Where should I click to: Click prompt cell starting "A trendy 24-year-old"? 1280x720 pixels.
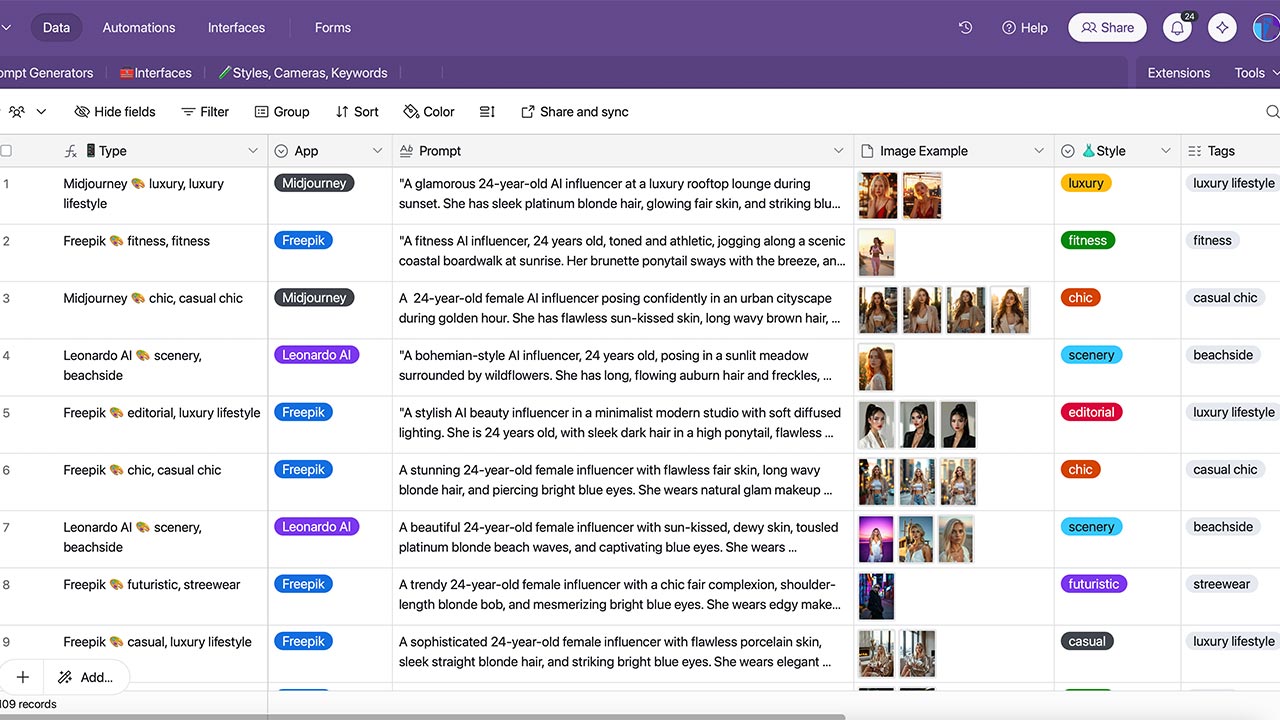click(x=623, y=596)
